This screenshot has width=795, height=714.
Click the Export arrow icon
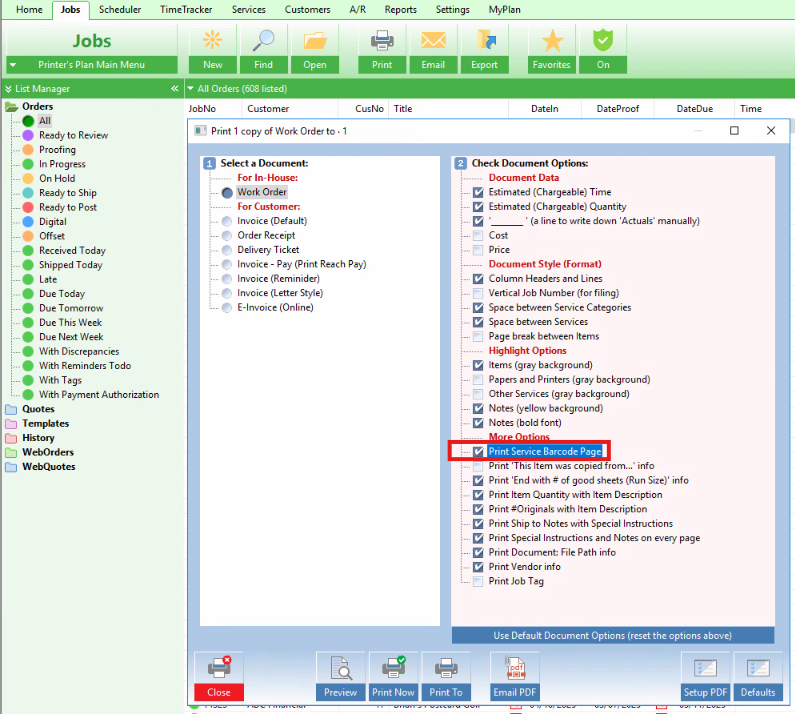point(486,40)
